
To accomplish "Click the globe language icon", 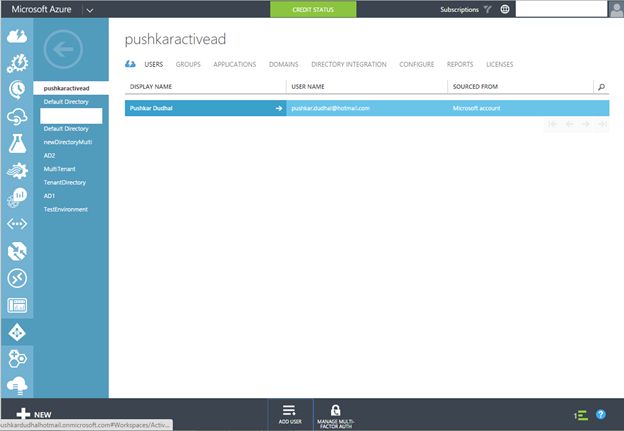I will pyautogui.click(x=505, y=9).
